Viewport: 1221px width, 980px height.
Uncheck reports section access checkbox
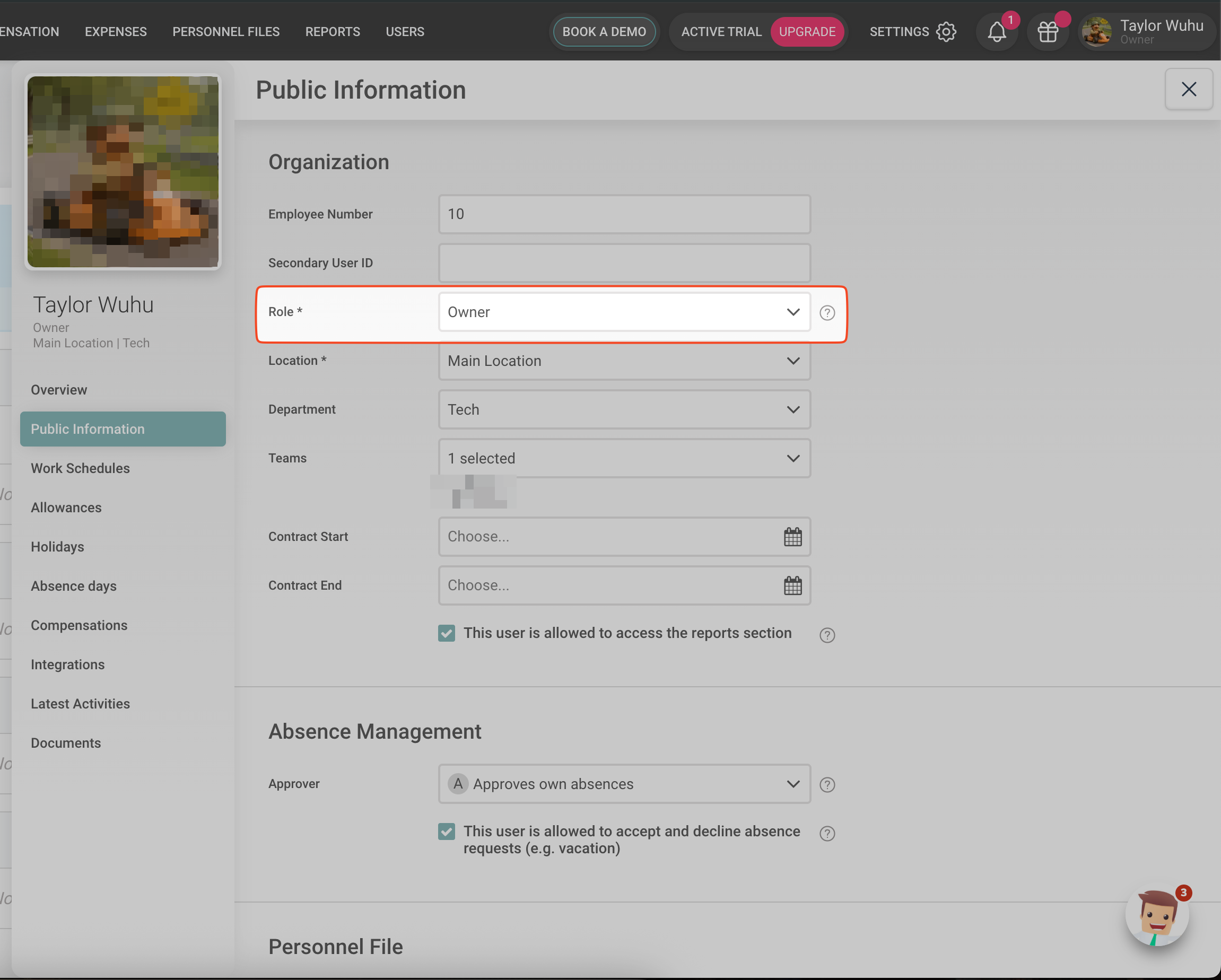tap(446, 633)
